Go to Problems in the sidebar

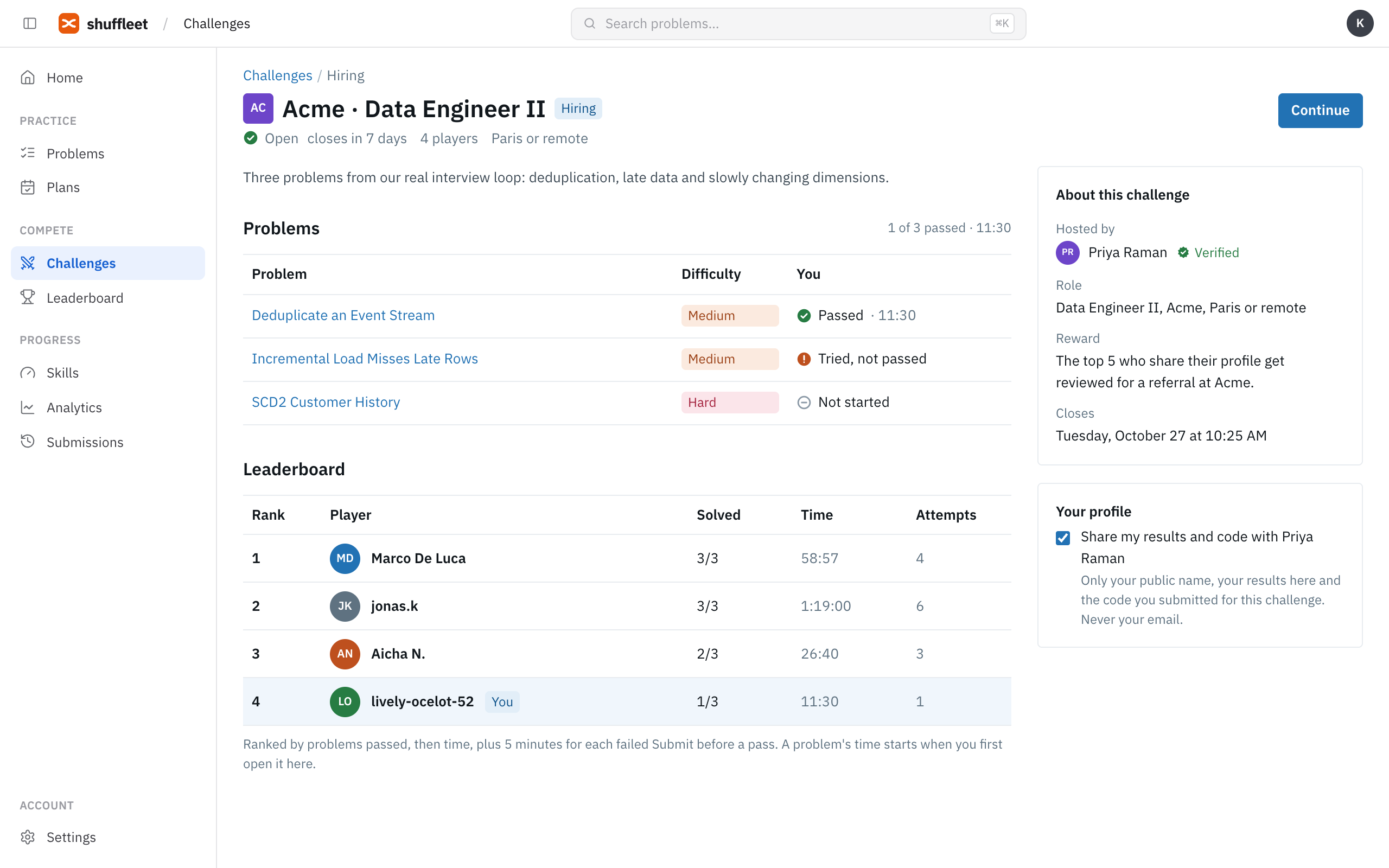[108, 154]
